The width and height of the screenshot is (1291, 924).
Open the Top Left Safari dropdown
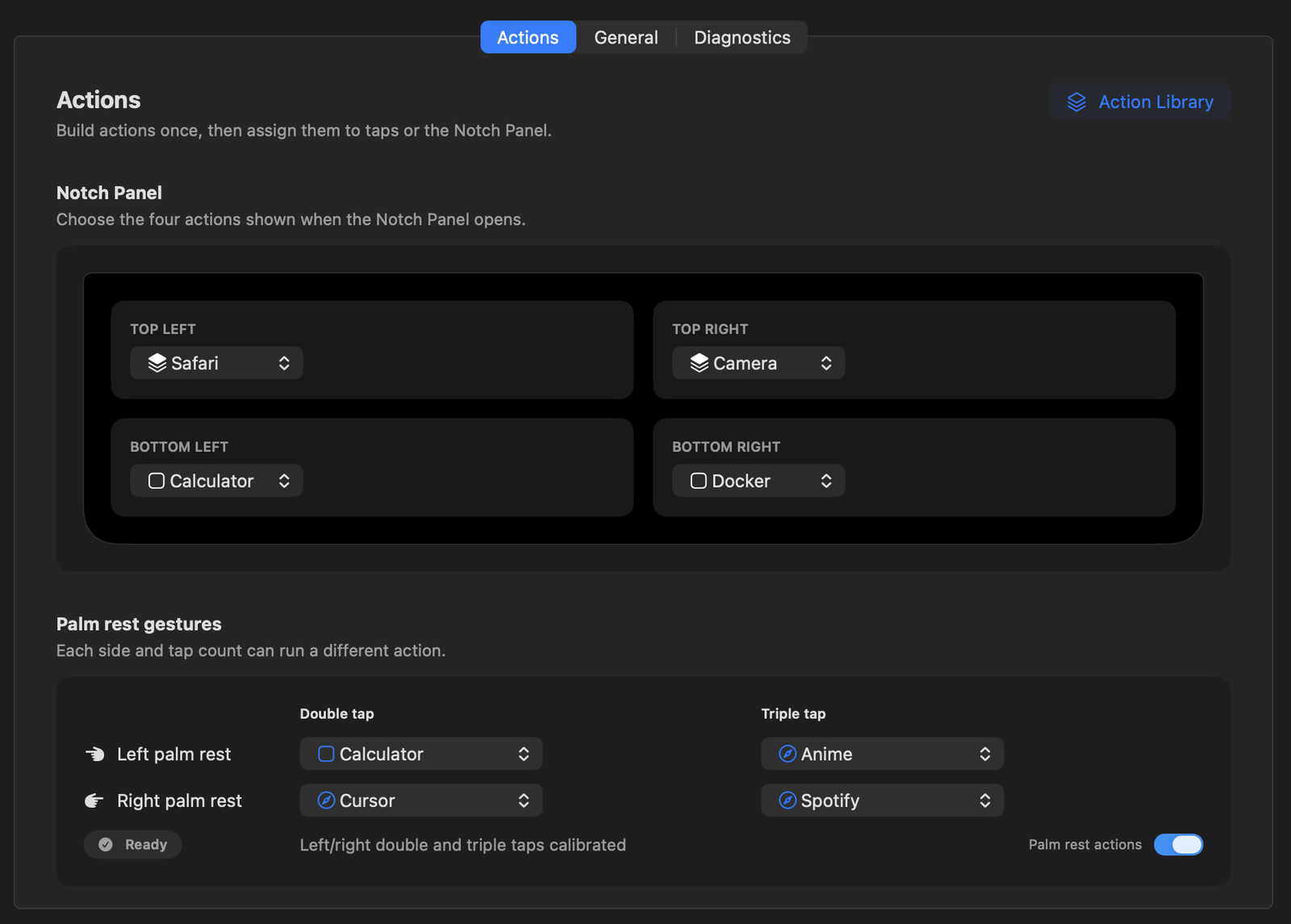tap(216, 363)
